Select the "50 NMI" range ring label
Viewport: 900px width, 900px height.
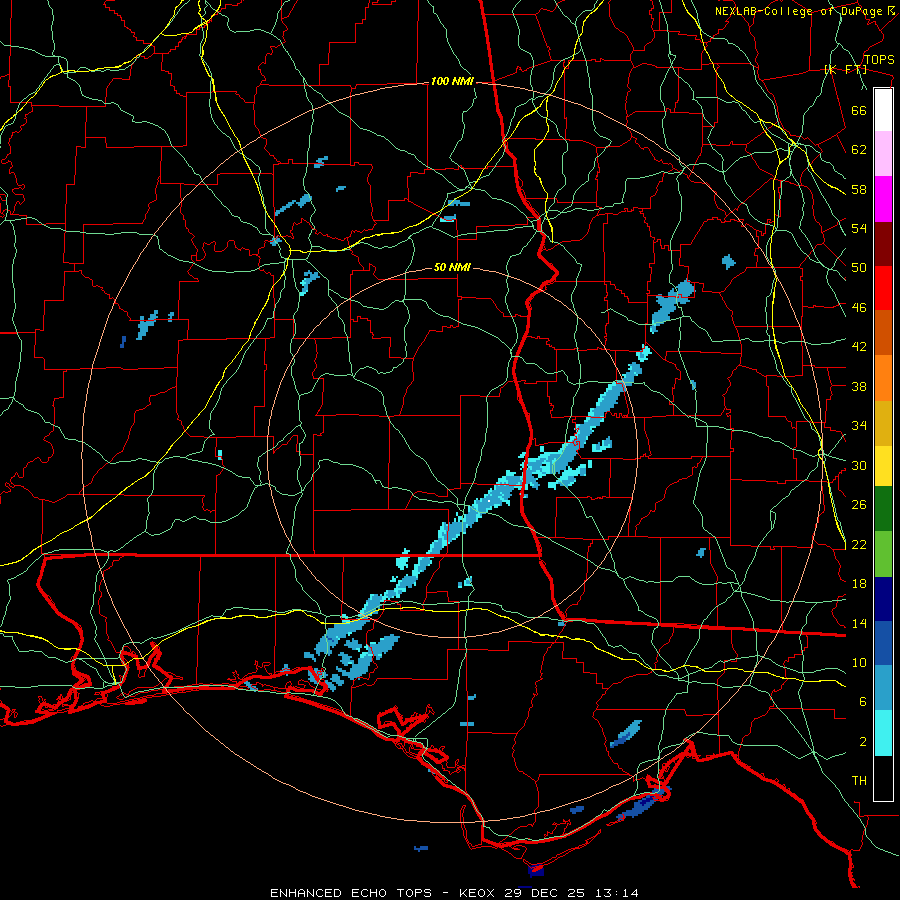click(452, 267)
